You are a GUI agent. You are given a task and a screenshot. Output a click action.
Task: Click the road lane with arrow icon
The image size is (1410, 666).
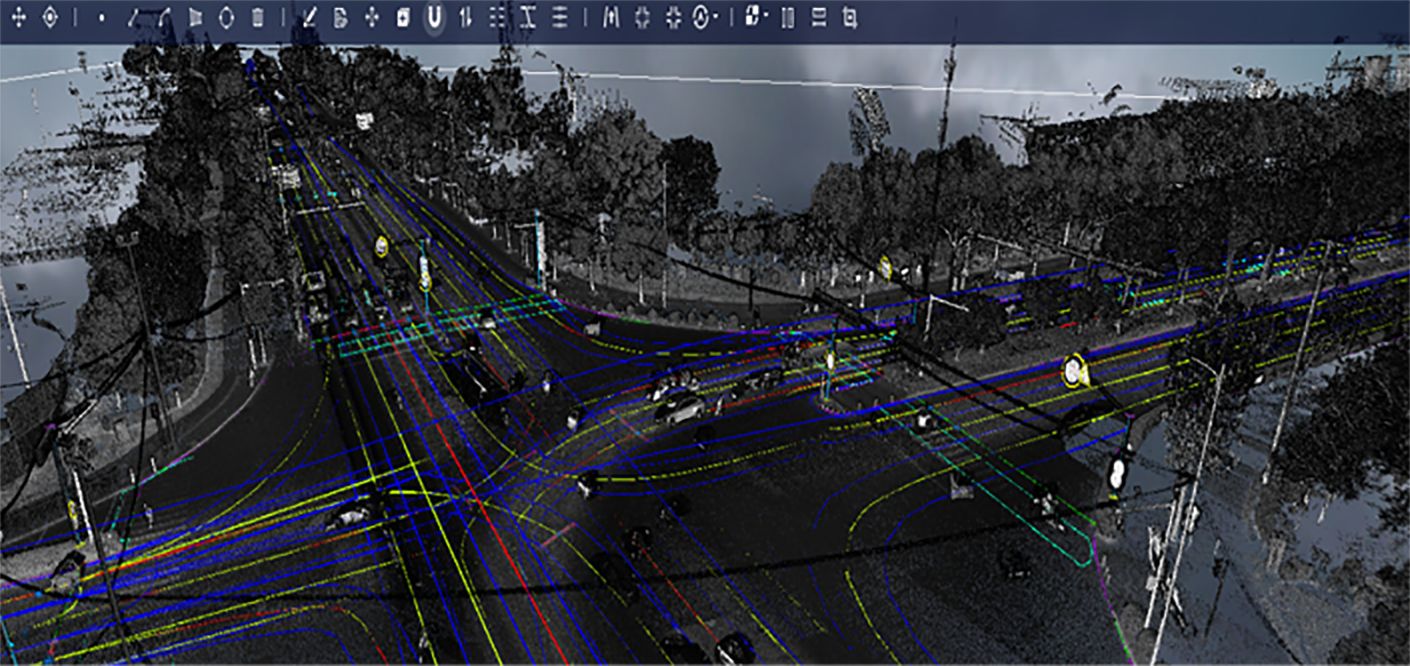point(612,17)
